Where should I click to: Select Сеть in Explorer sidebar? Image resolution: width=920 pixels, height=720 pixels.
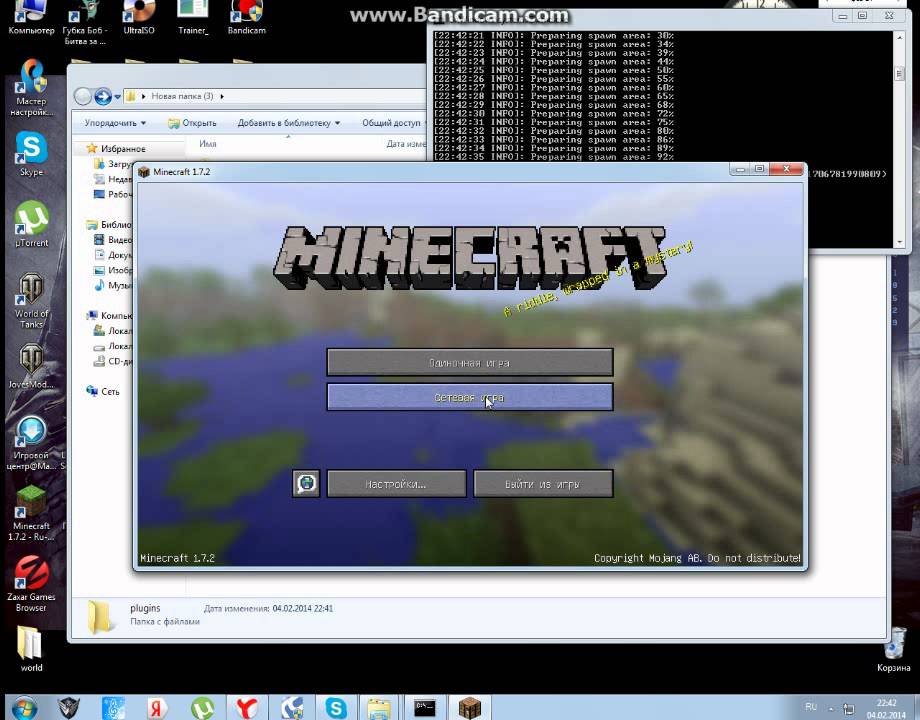[x=103, y=391]
